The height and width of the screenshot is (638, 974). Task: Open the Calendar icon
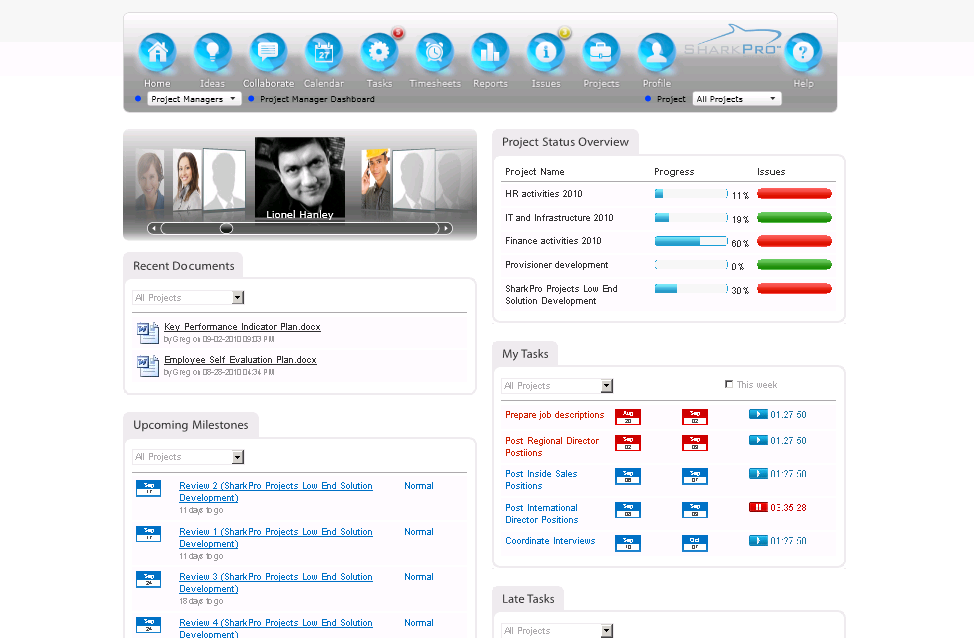pos(323,53)
